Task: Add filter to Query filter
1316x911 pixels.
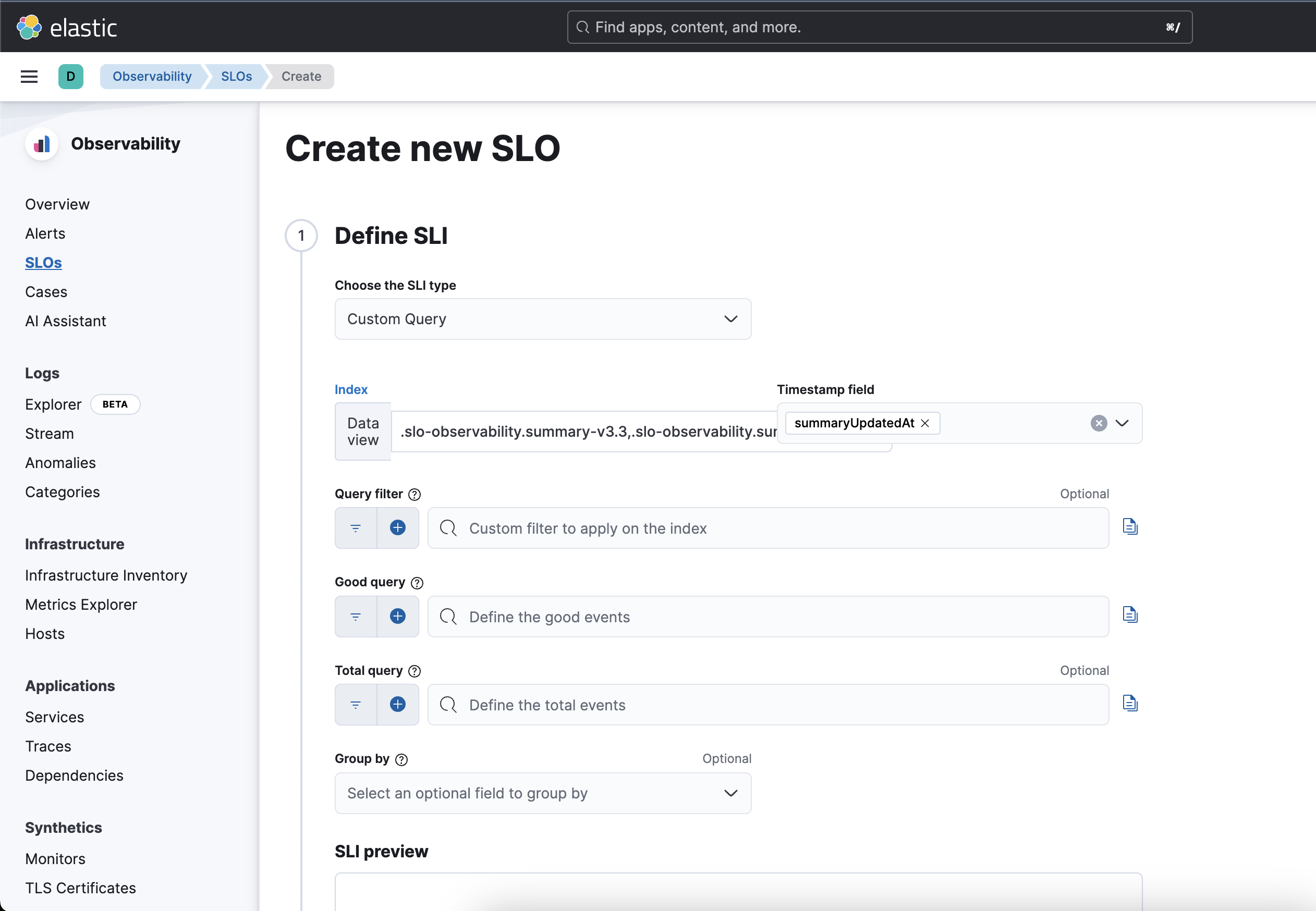Action: pyautogui.click(x=398, y=528)
